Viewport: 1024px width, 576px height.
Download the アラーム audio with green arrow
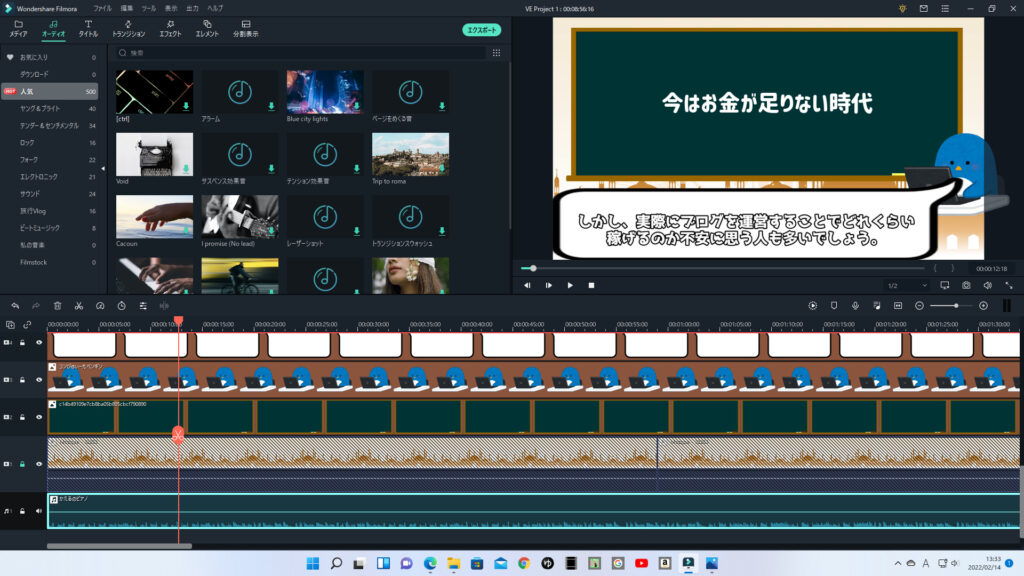pos(271,106)
